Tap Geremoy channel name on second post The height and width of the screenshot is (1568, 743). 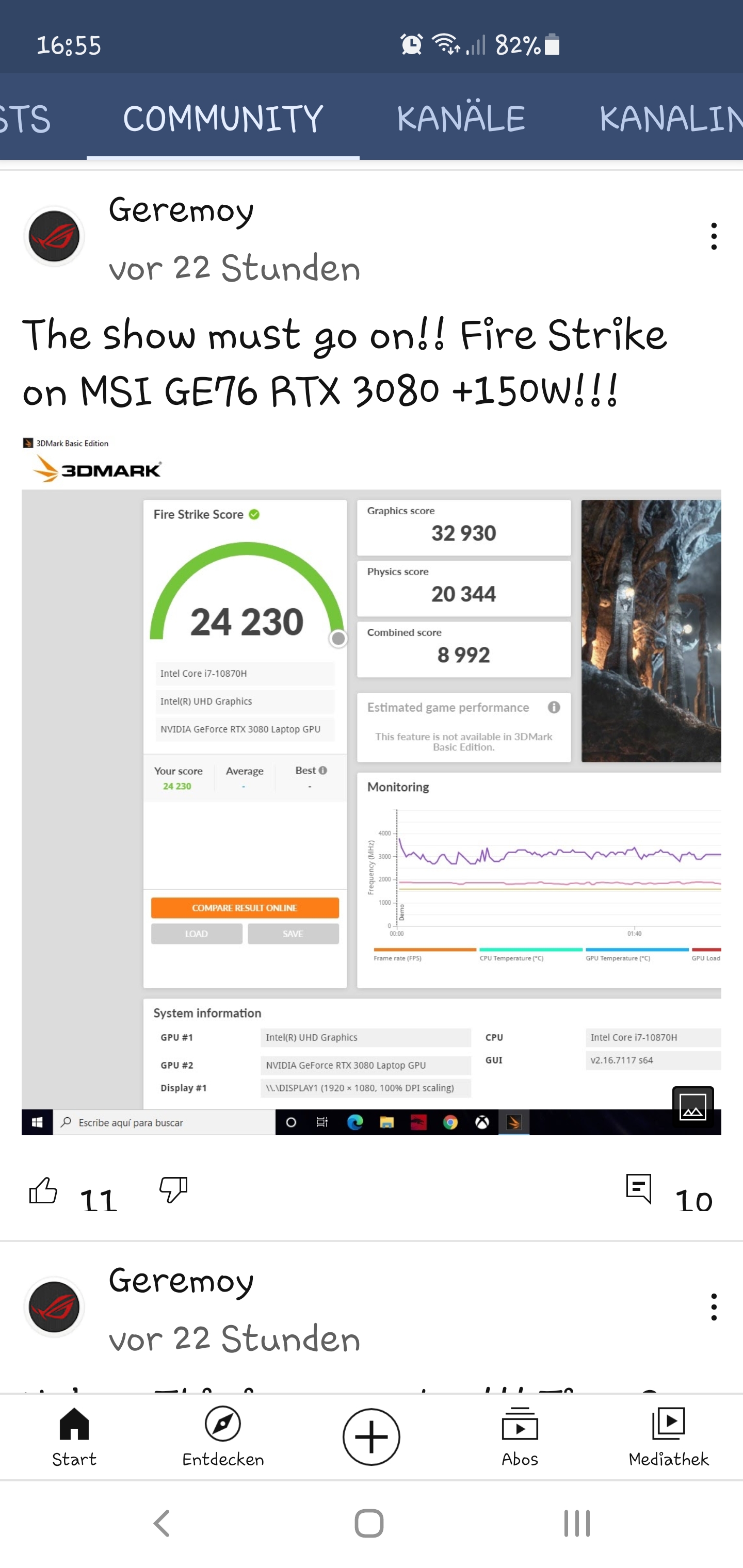[181, 1281]
